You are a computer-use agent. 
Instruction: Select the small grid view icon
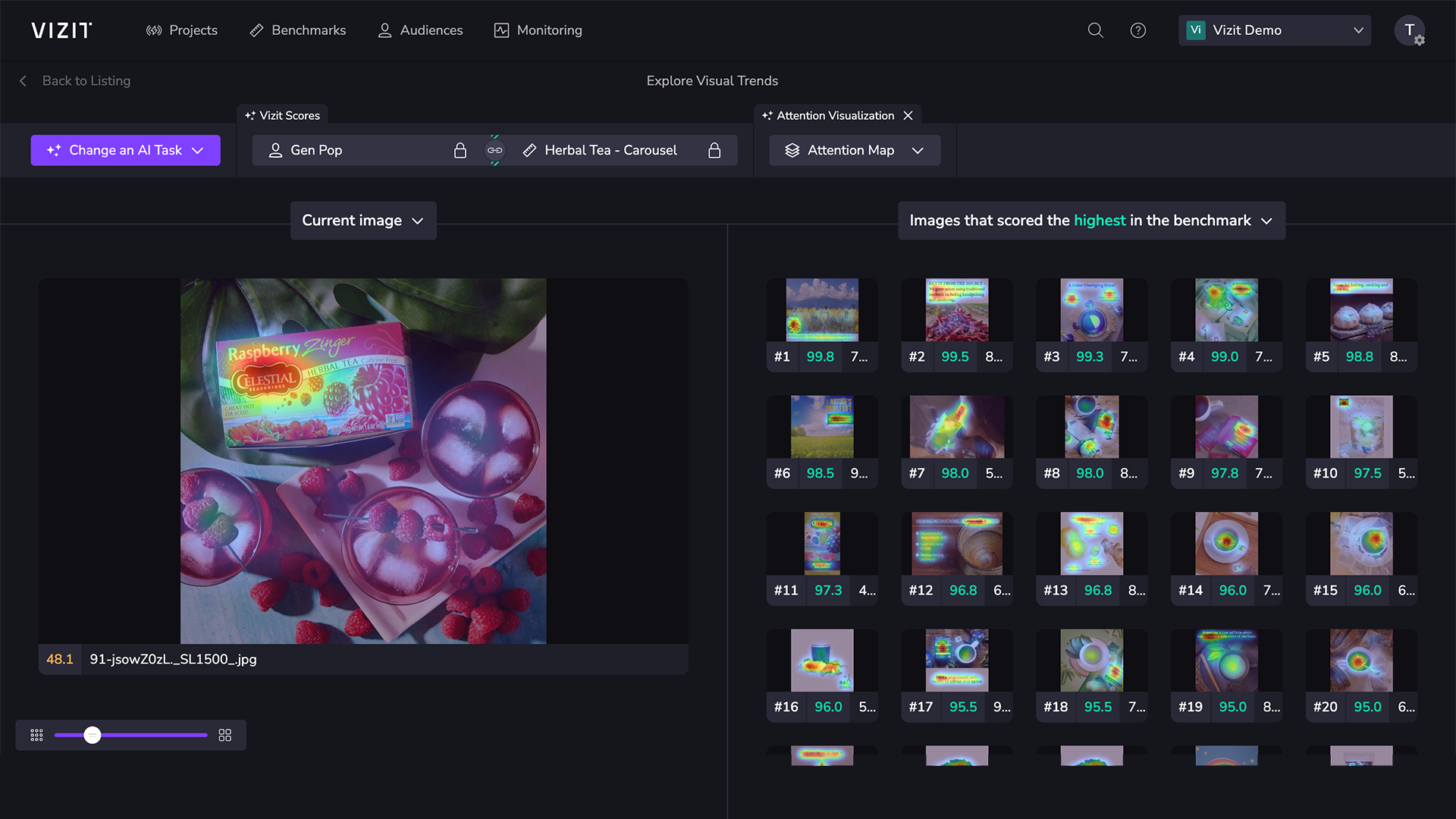coord(36,735)
